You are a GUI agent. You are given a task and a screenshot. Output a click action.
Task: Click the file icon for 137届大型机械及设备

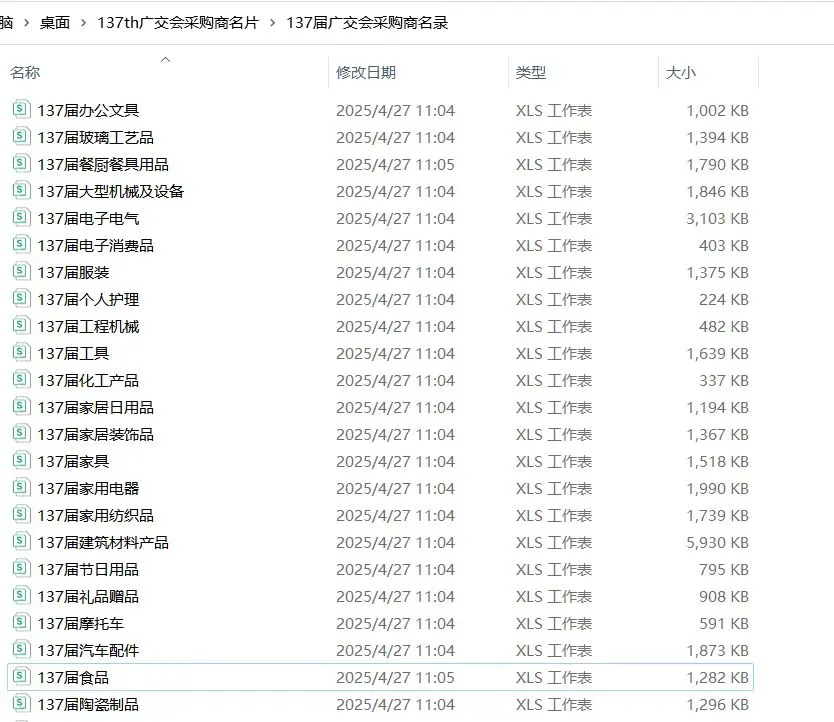point(21,190)
